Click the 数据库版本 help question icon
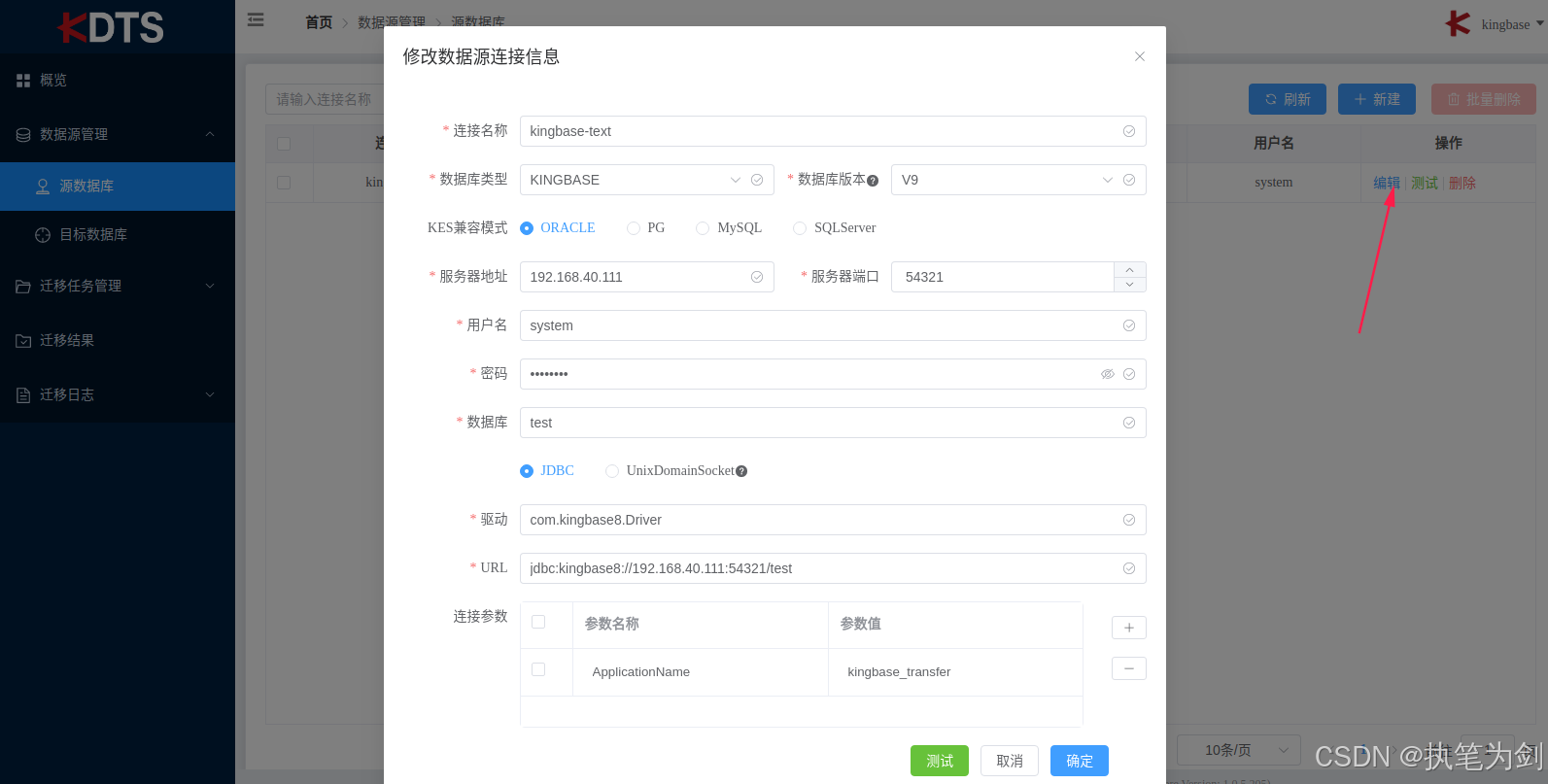 coord(873,181)
